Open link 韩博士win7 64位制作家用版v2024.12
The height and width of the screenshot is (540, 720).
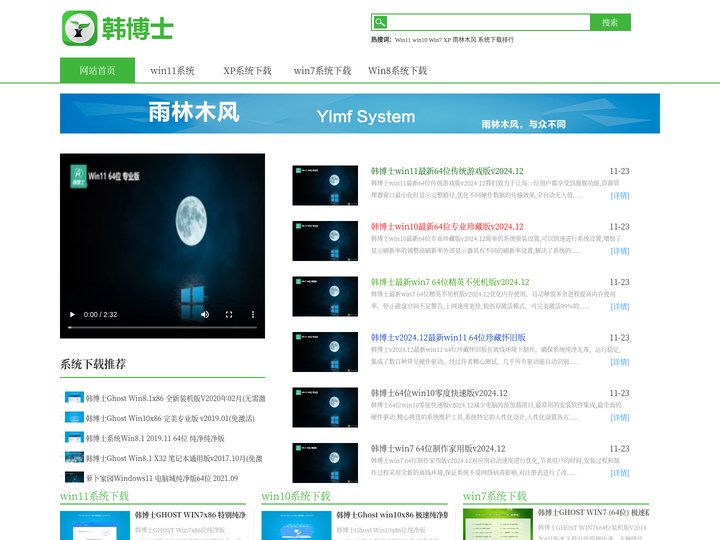point(438,449)
